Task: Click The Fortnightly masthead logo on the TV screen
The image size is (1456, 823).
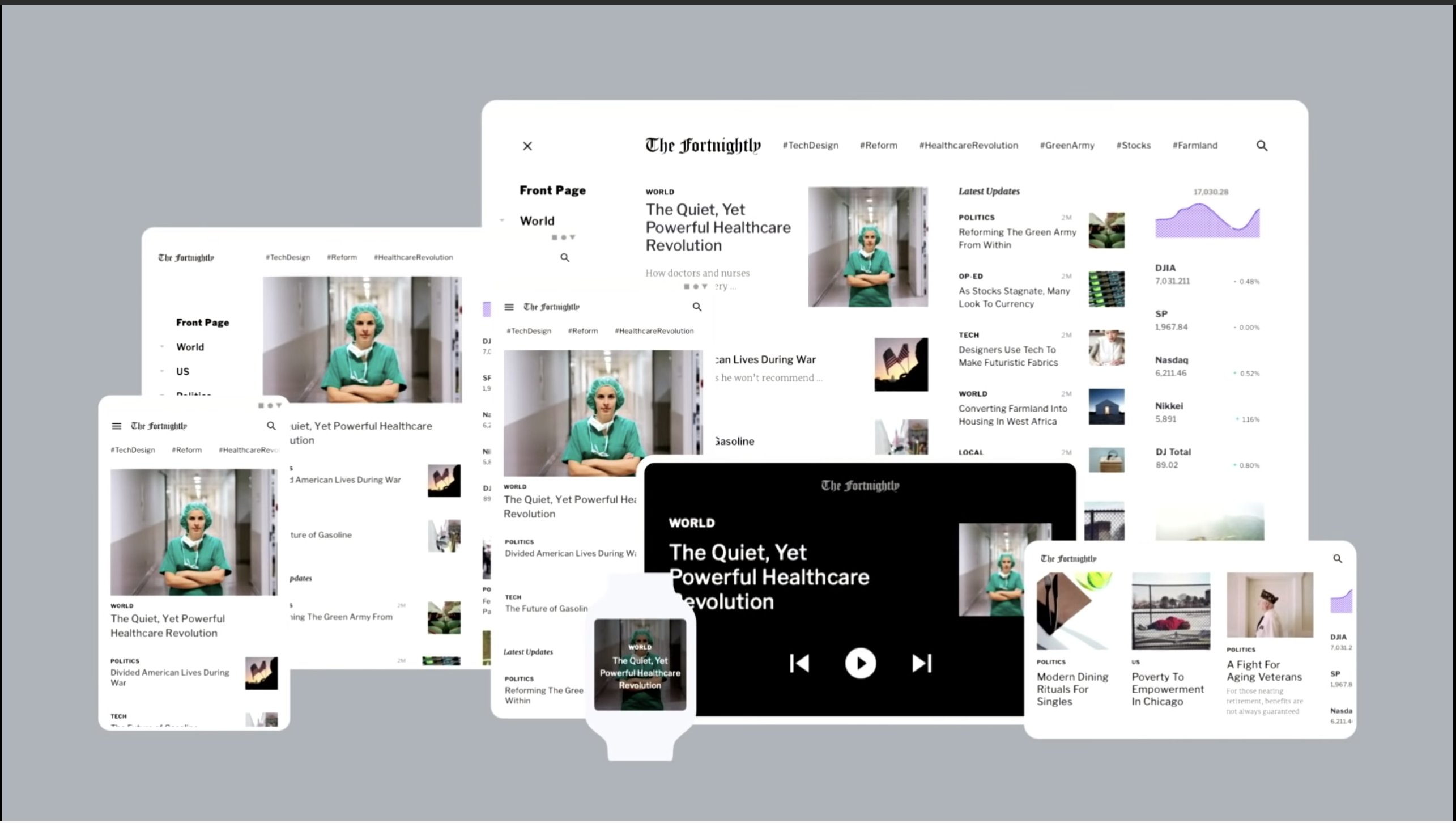Action: click(860, 485)
